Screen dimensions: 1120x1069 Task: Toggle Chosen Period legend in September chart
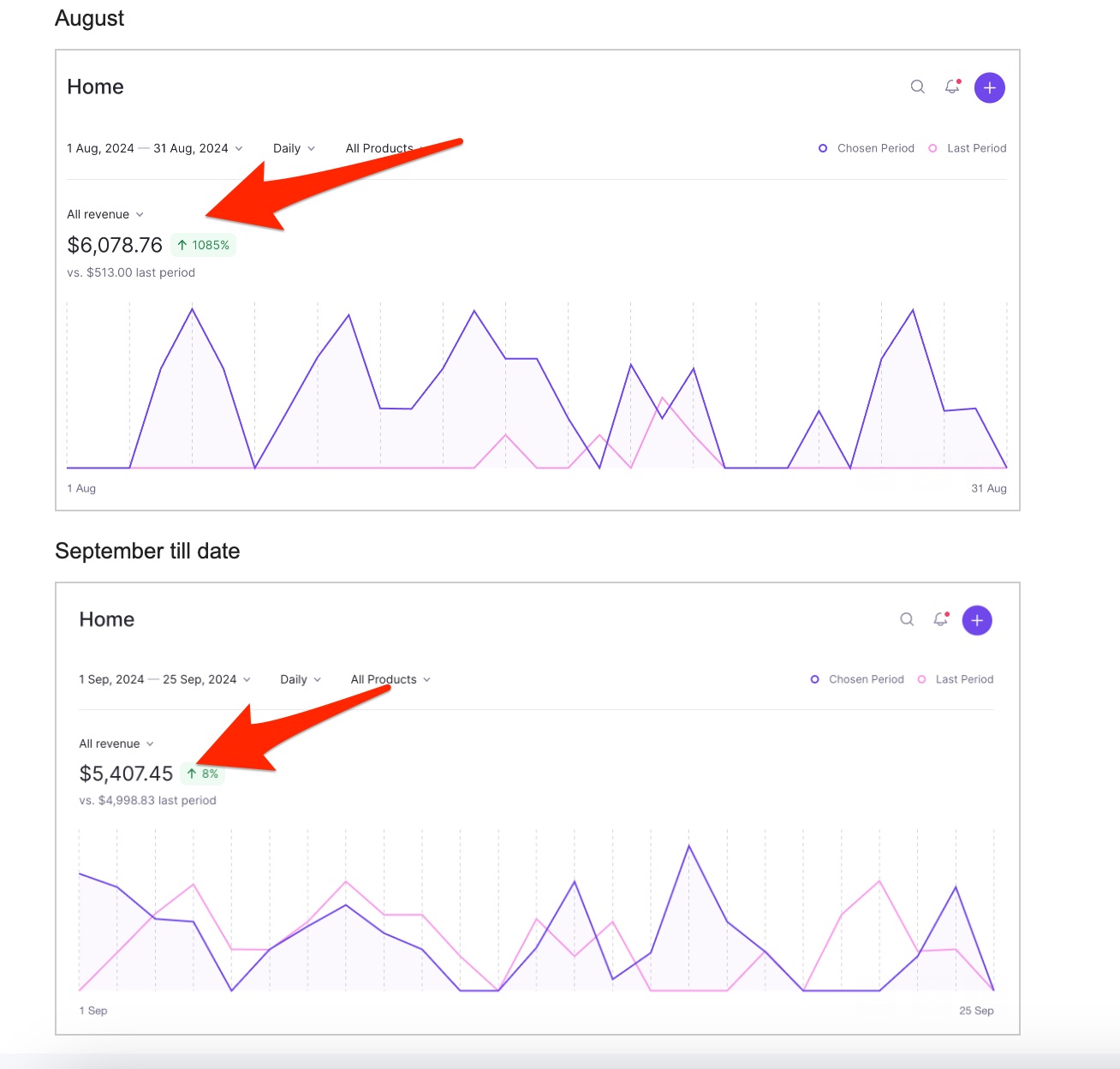857,679
